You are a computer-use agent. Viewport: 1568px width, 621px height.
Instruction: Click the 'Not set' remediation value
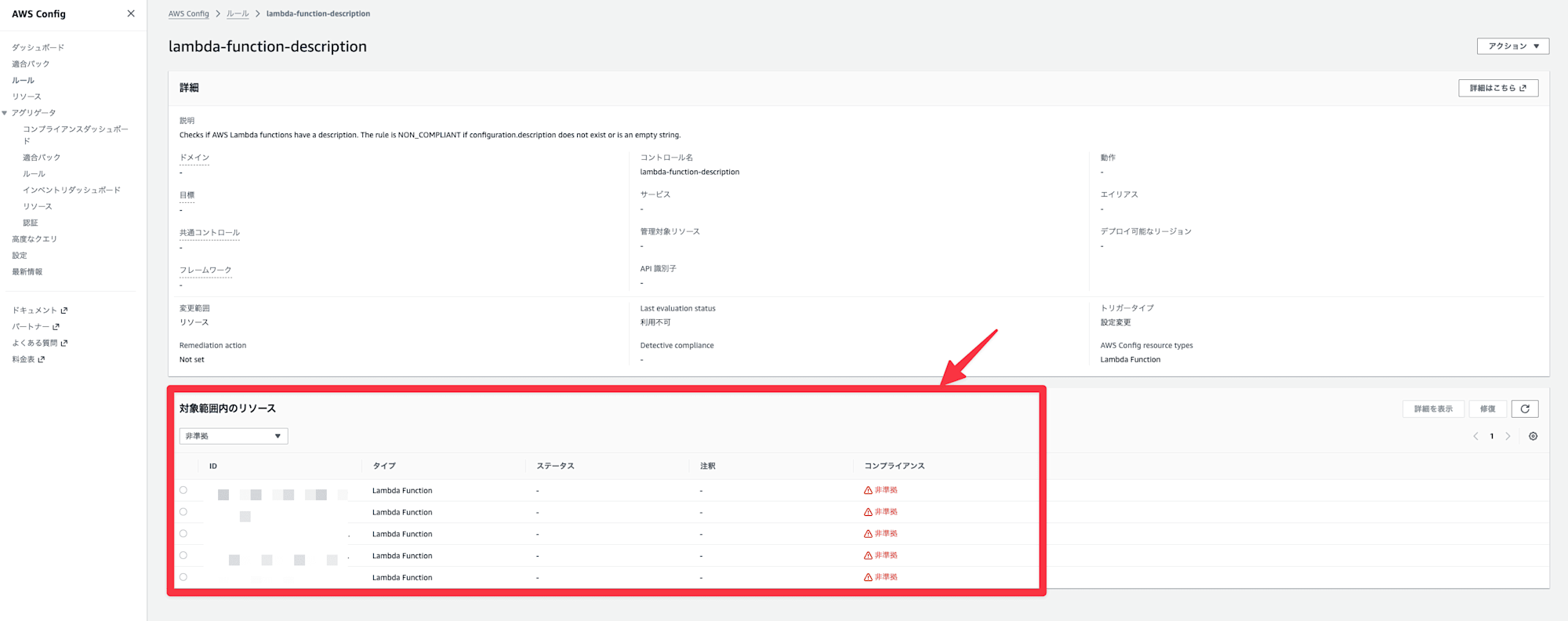[192, 360]
